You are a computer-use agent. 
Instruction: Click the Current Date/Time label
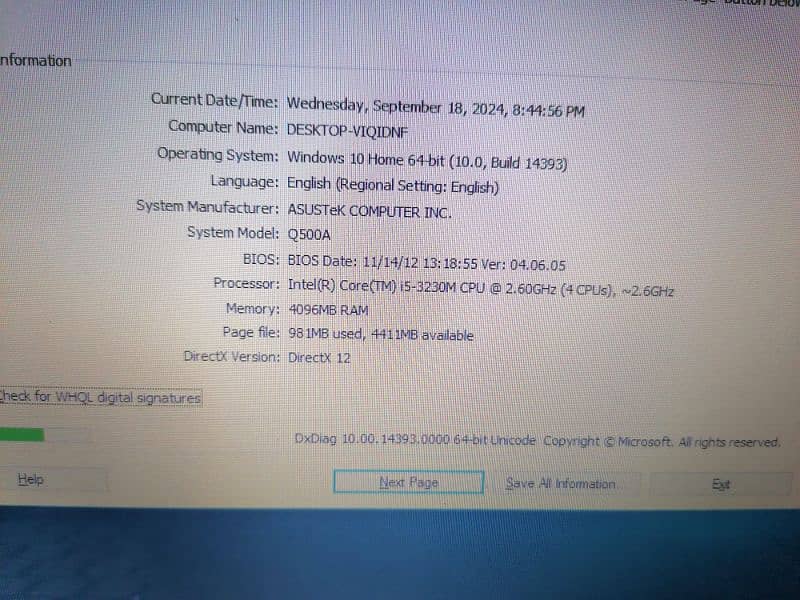coord(214,100)
